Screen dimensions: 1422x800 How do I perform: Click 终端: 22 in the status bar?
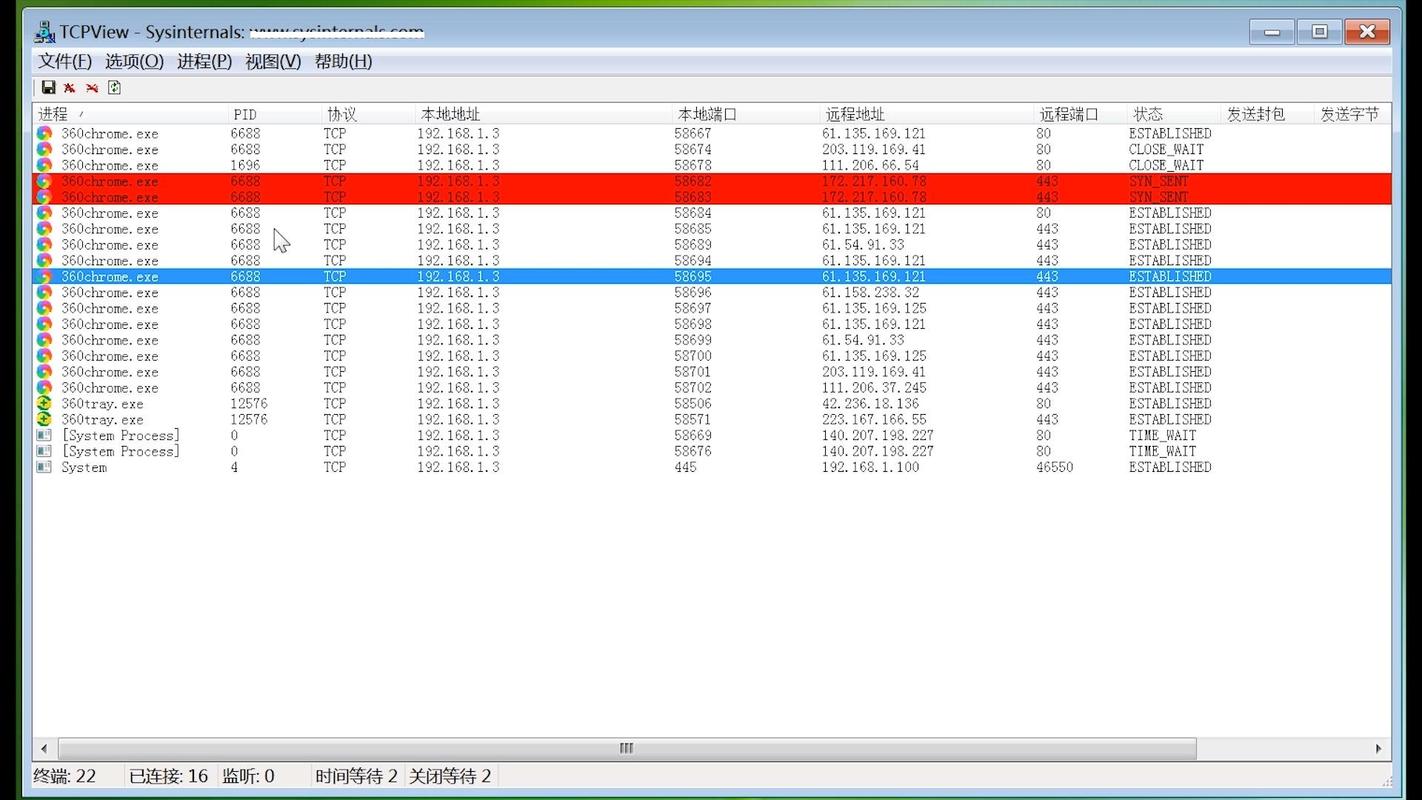65,776
